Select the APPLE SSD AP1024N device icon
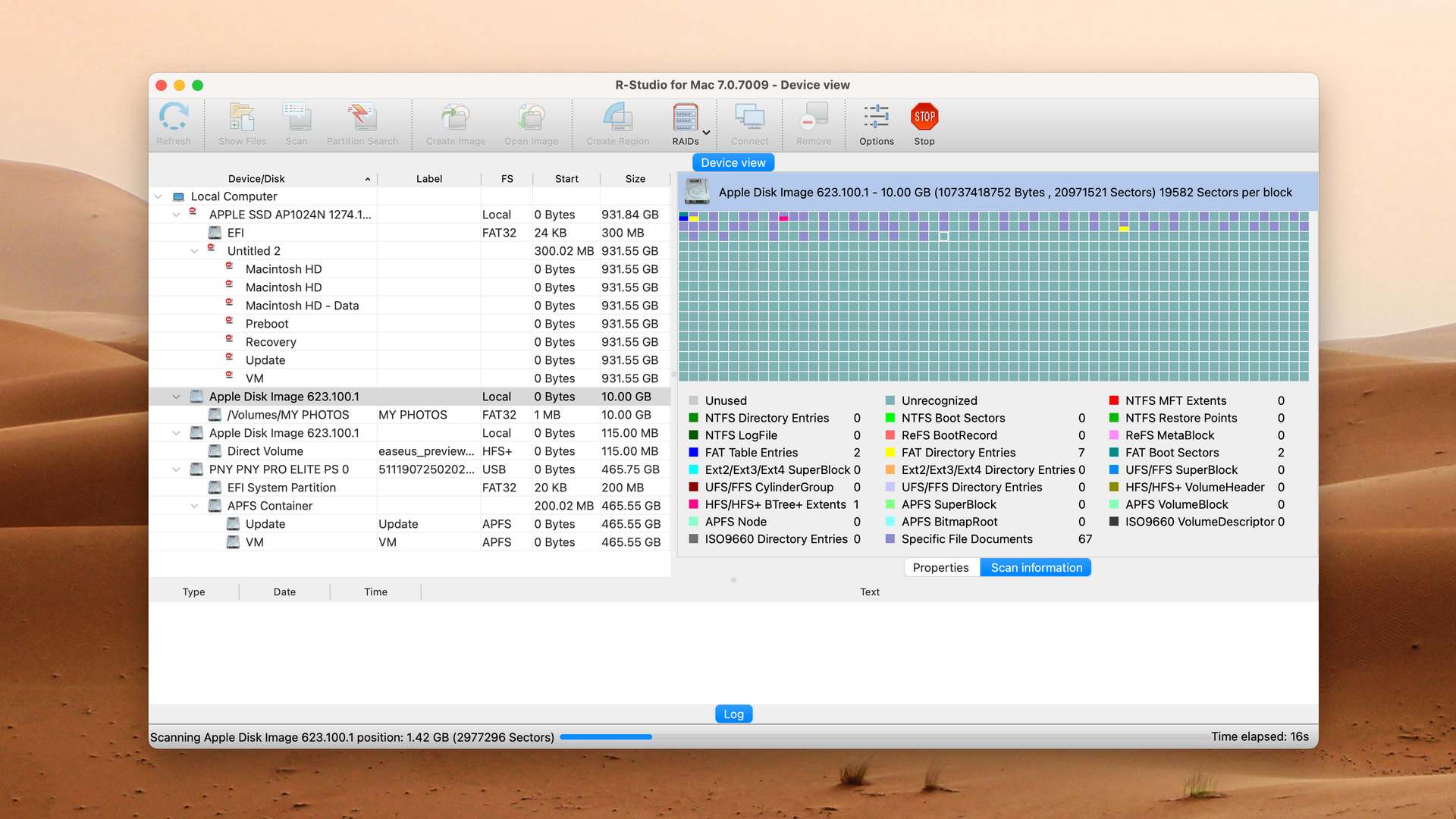Screen dimensions: 1456x819 coord(193,212)
